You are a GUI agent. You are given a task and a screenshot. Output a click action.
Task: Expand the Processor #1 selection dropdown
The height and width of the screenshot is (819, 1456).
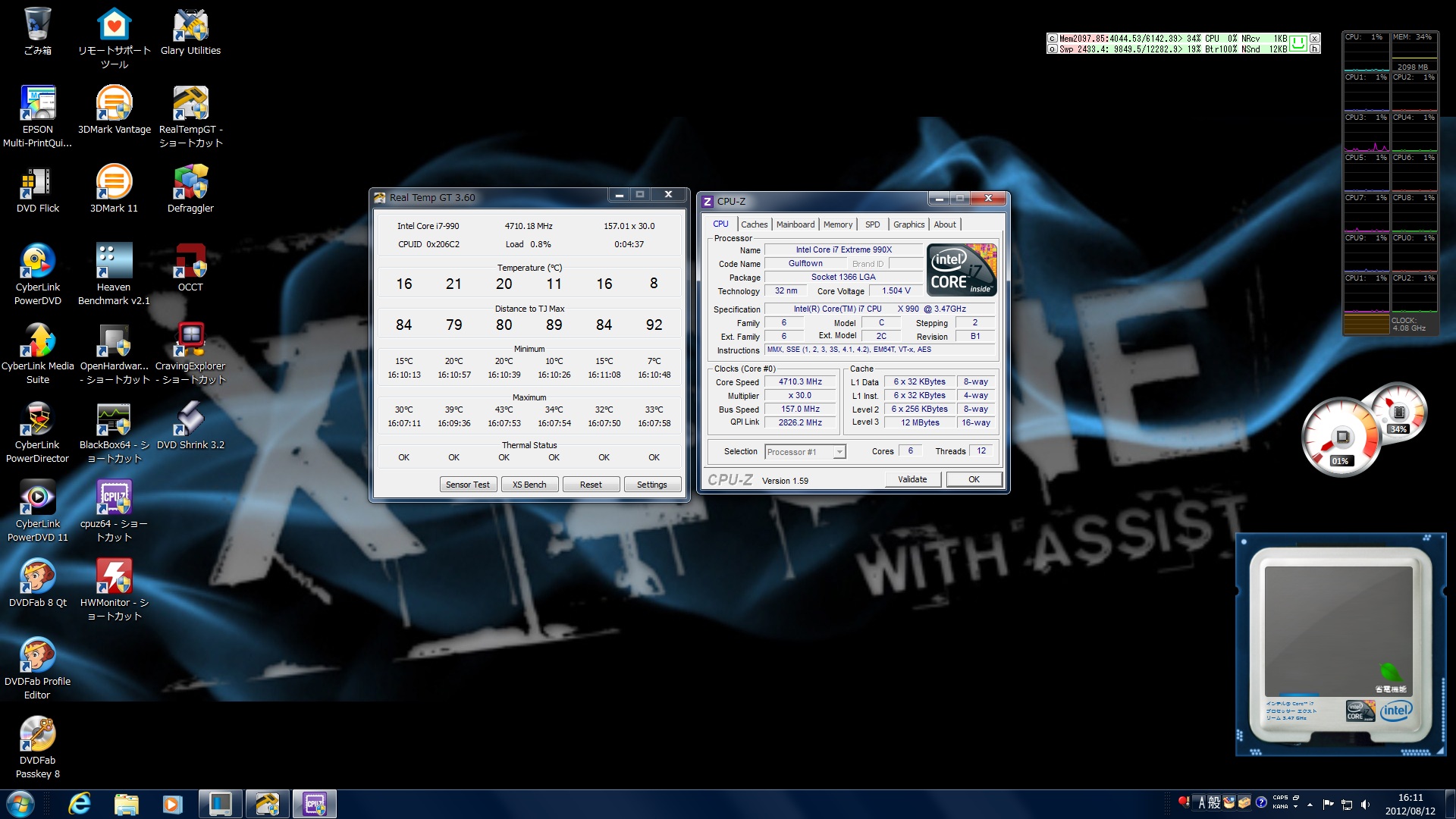(839, 452)
